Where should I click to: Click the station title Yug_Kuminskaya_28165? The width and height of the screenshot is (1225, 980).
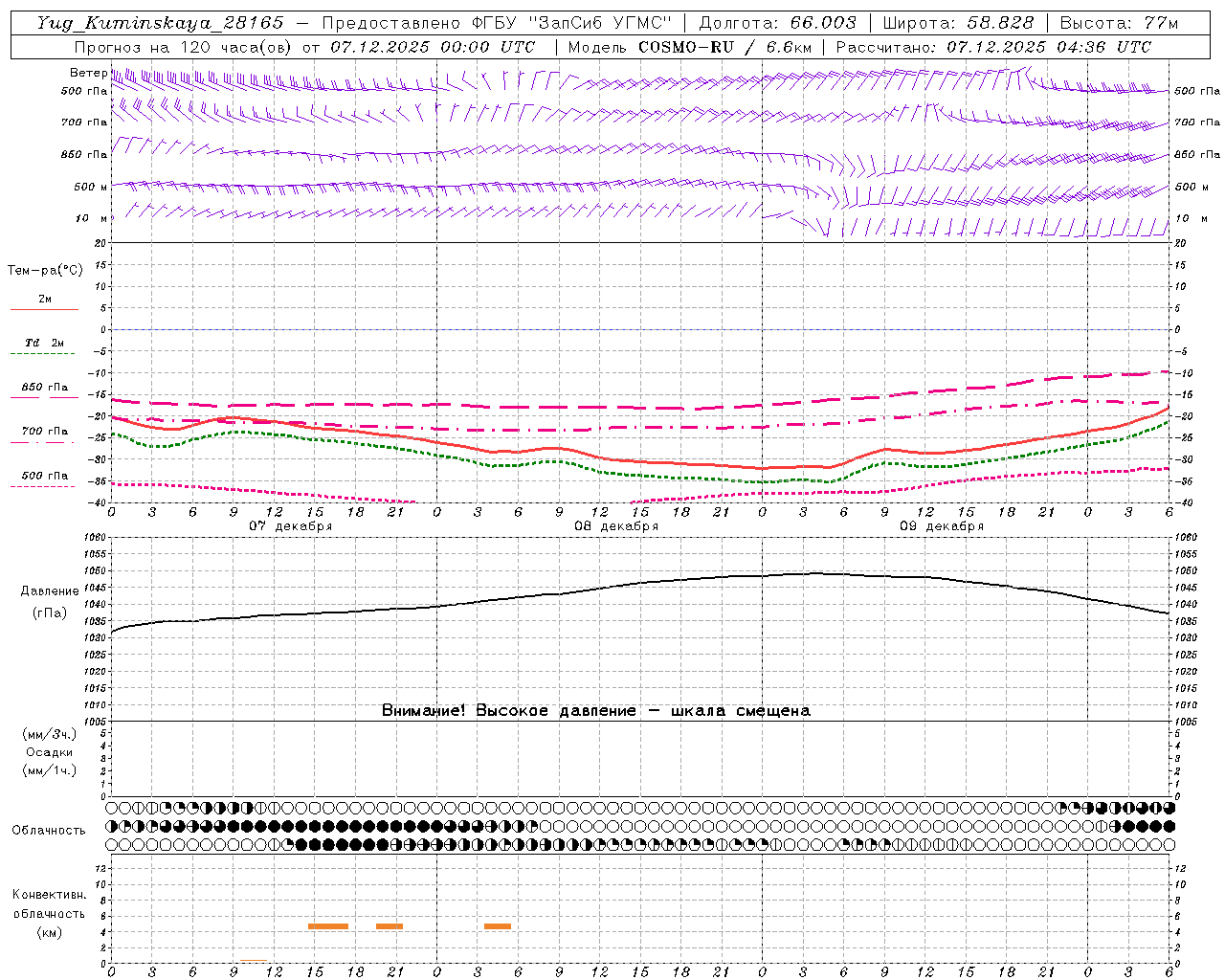[160, 23]
